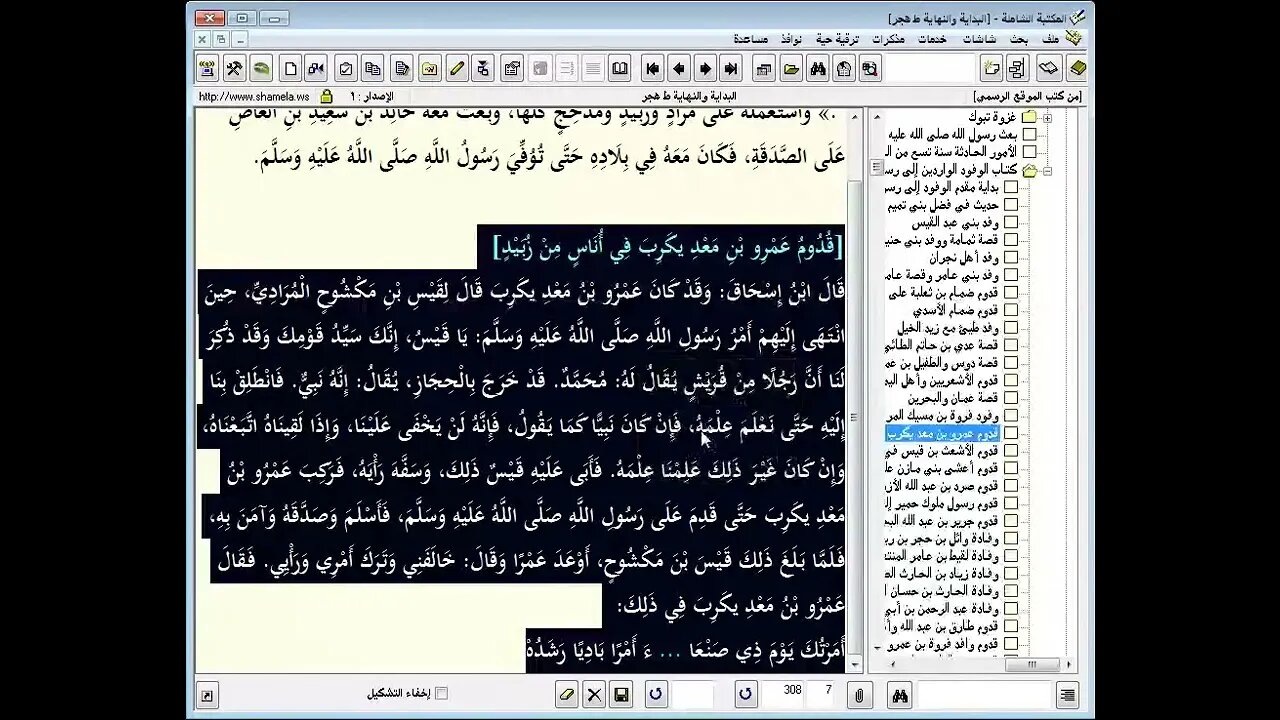
Task: Click the blank new page icon
Action: point(290,69)
